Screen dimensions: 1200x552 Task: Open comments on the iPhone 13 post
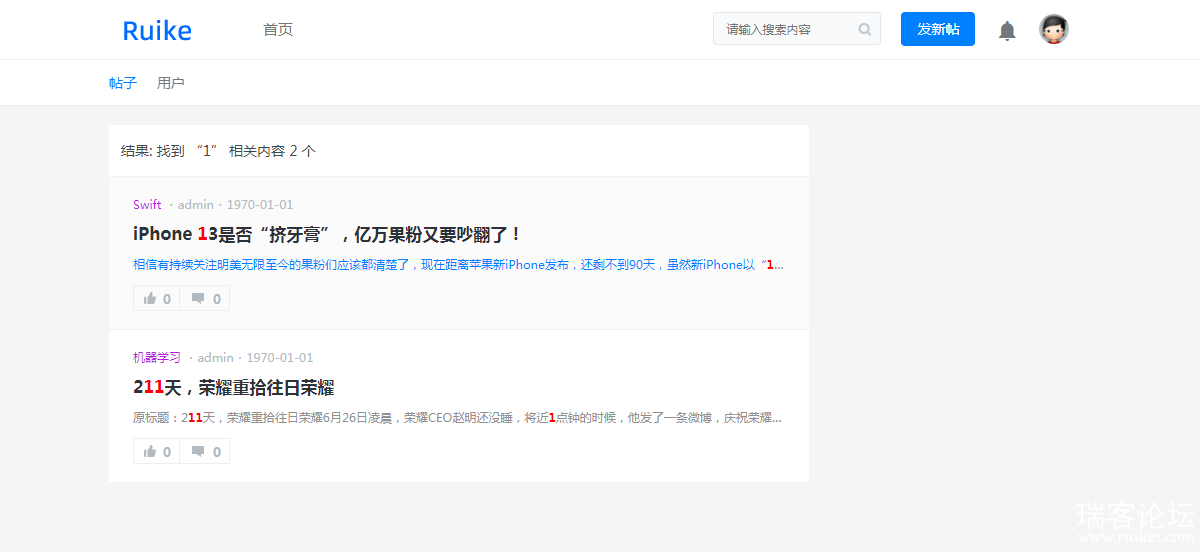tap(205, 298)
